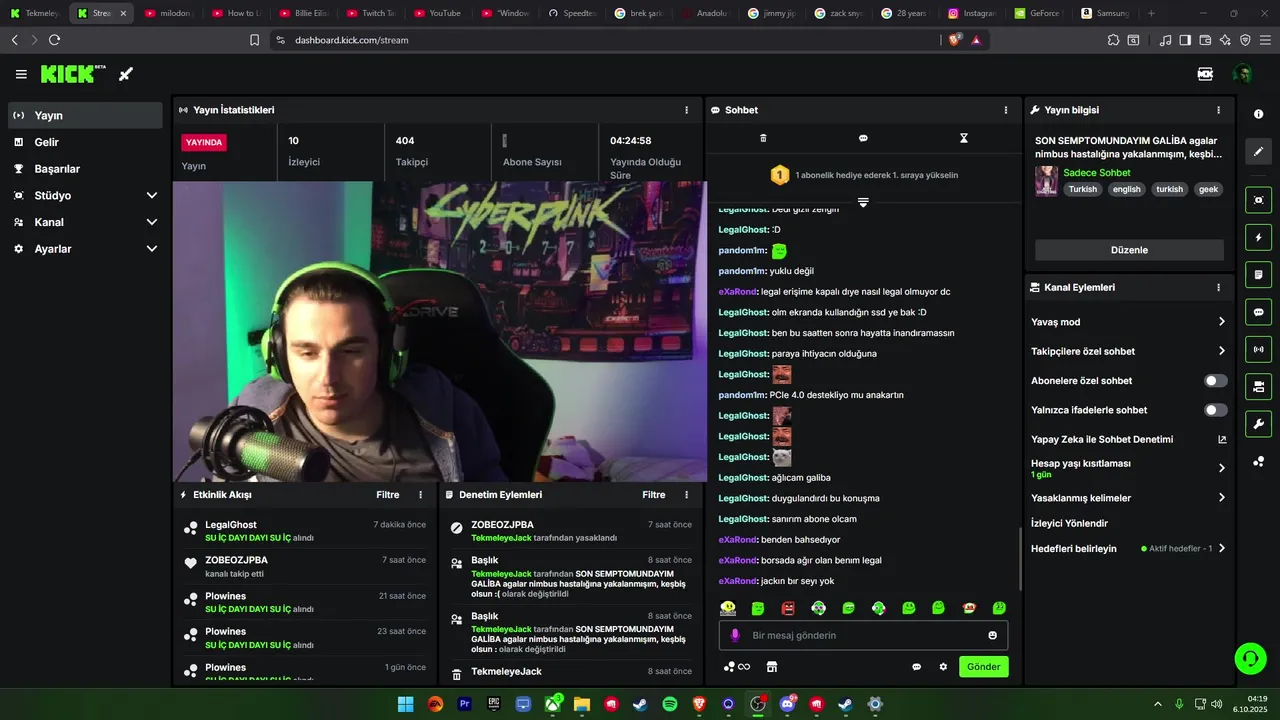This screenshot has height=720, width=1280.
Task: Open the emoji picker in message box
Action: click(992, 635)
